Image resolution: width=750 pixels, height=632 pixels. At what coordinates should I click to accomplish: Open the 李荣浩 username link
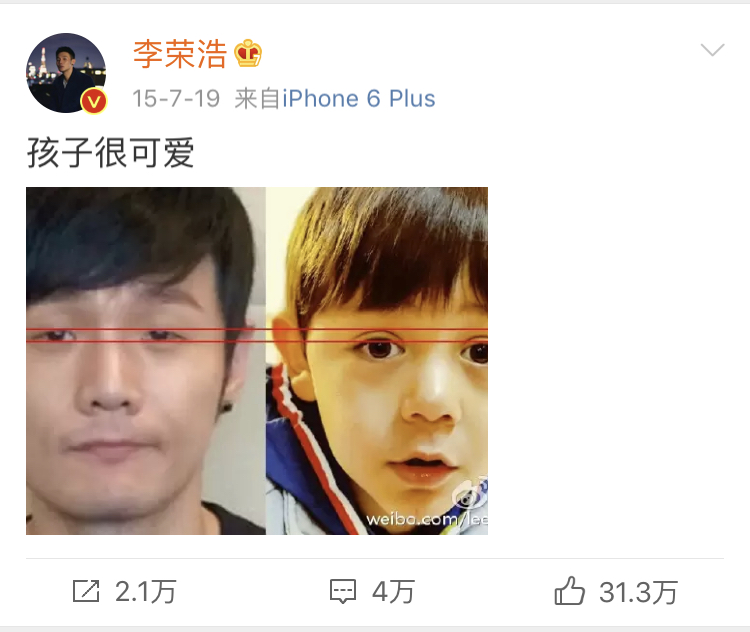point(180,54)
